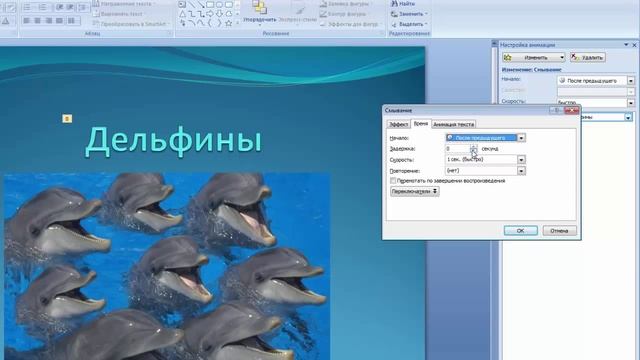Toggle bulleted list in the ribbon
The image size is (640, 360).
click(x=27, y=7)
